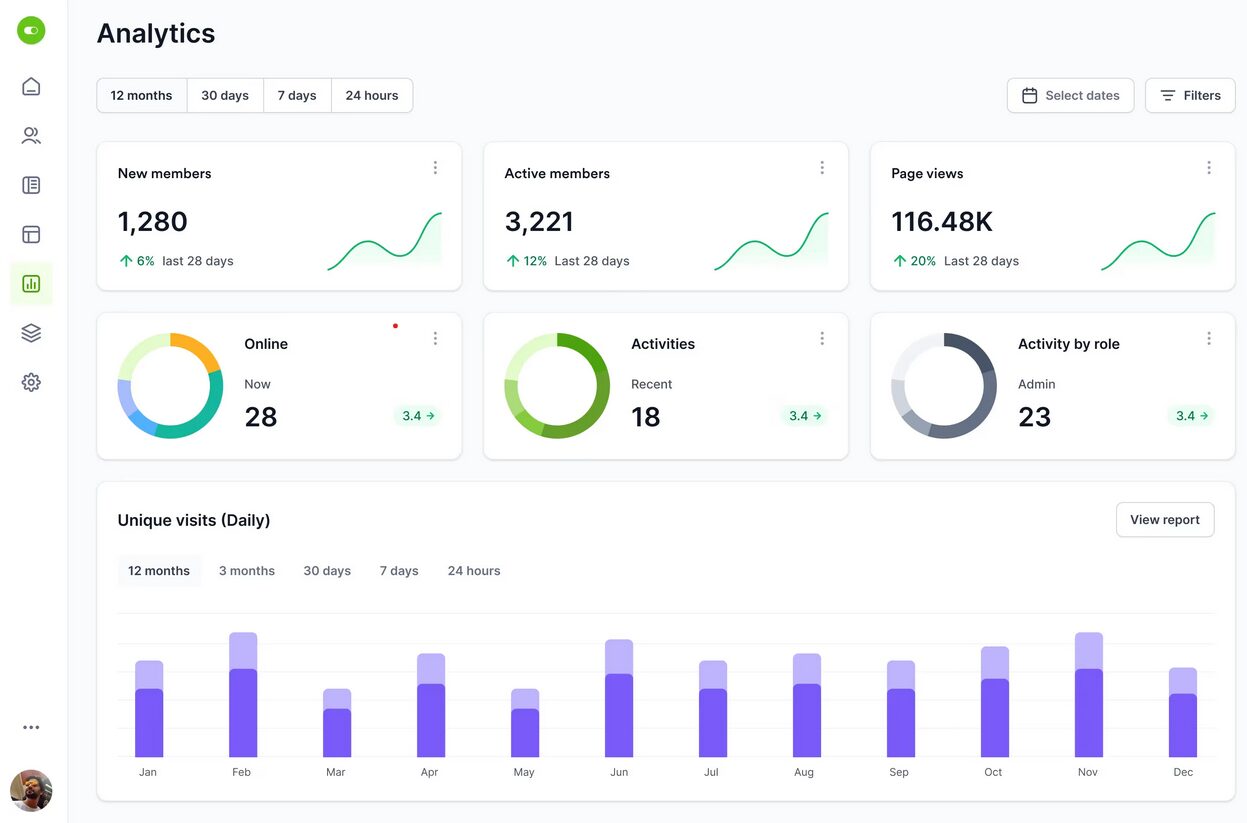
Task: Open the 3.4 link on the Online card
Action: coord(418,415)
